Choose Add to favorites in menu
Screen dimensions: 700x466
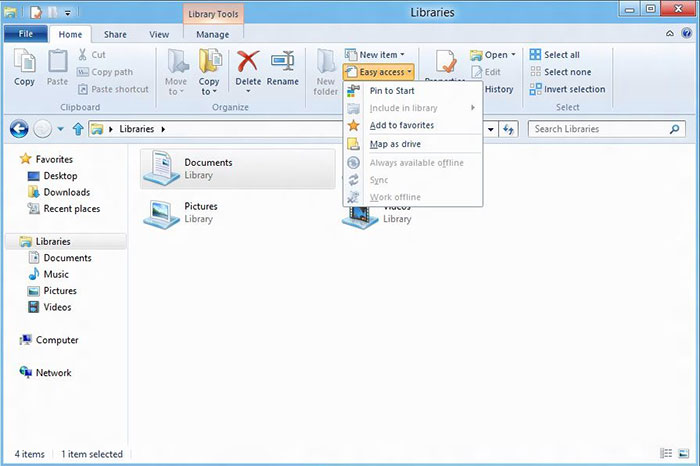tap(401, 125)
